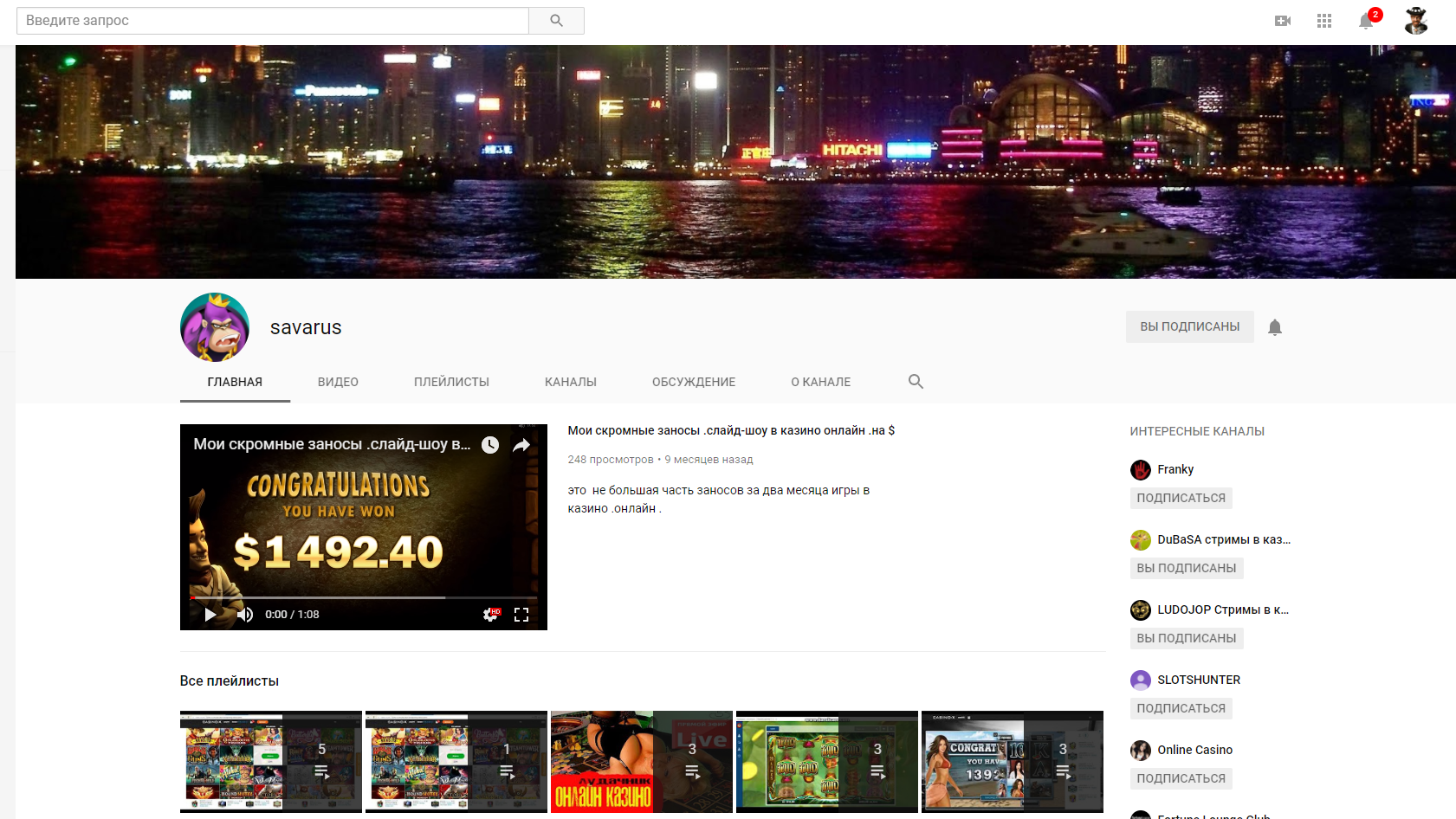Open the upload video camera icon
The height and width of the screenshot is (819, 1456).
tap(1283, 21)
